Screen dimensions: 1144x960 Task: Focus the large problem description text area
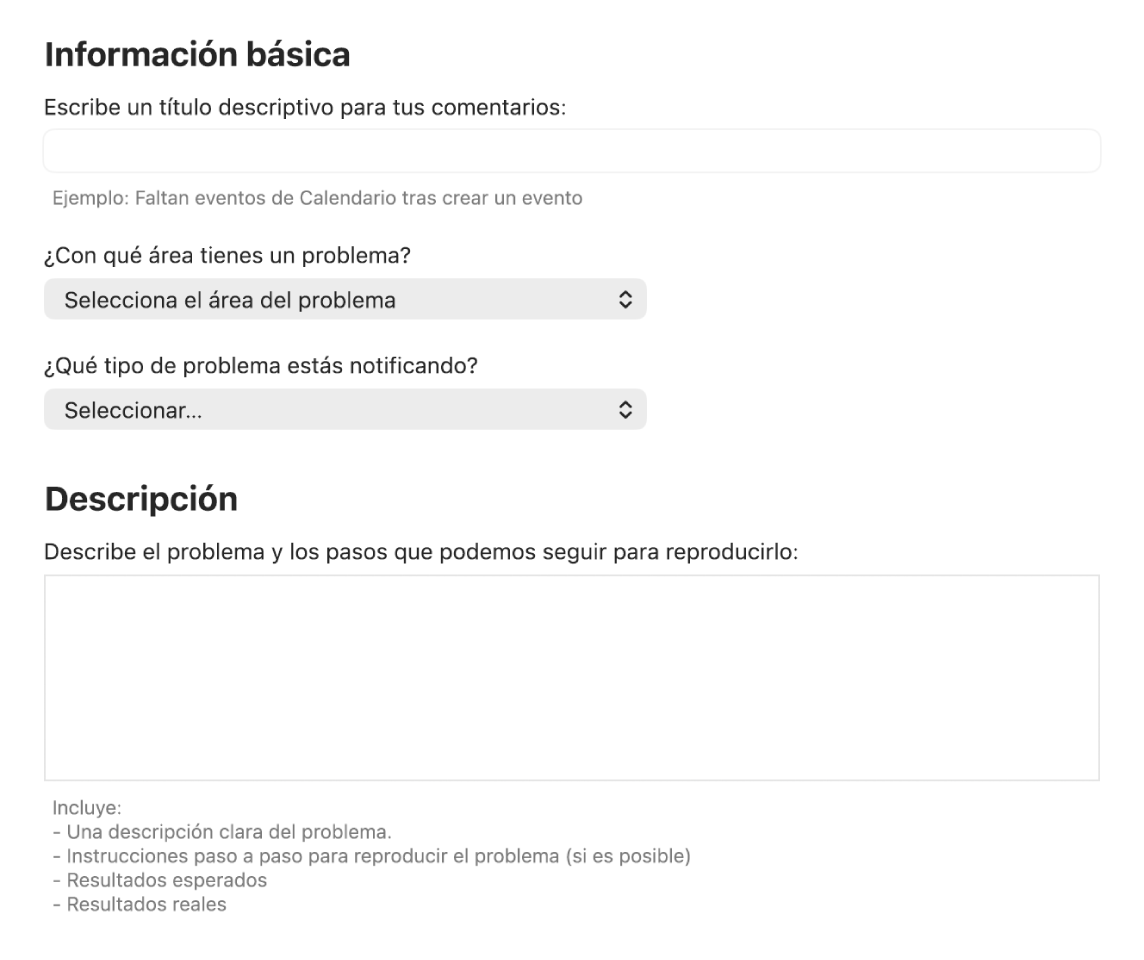pos(571,677)
